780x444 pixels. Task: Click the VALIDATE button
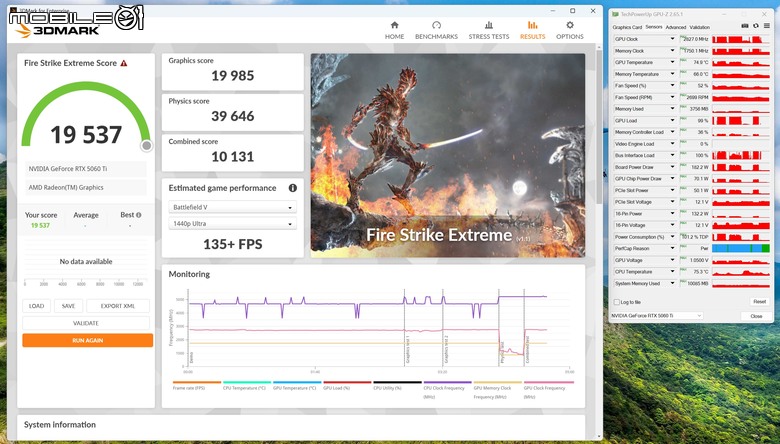tap(86, 323)
